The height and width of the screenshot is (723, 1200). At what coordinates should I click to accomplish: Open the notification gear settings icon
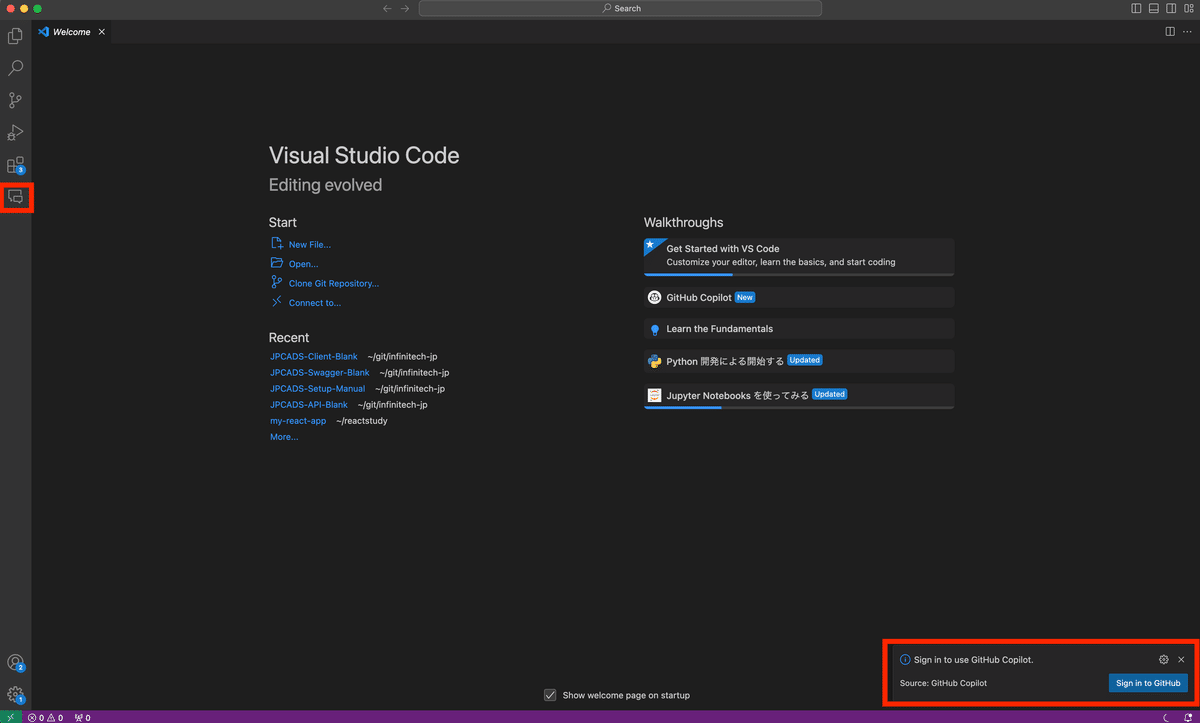(1164, 660)
